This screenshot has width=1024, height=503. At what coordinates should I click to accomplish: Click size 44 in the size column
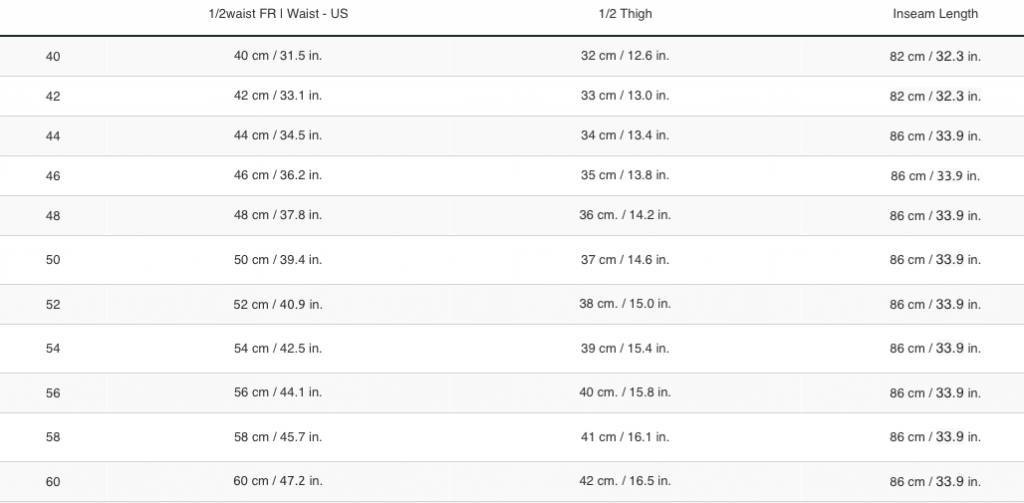(53, 137)
